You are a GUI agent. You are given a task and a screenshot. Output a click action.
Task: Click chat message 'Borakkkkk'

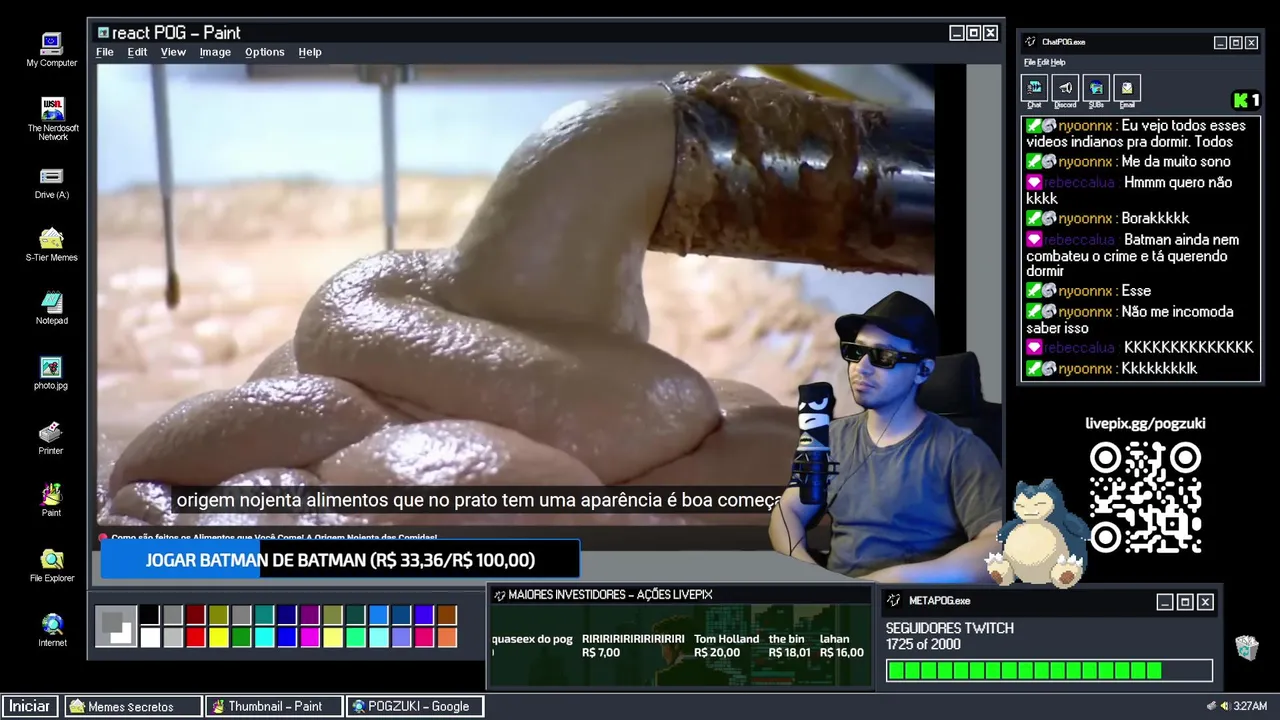[x=1107, y=218]
